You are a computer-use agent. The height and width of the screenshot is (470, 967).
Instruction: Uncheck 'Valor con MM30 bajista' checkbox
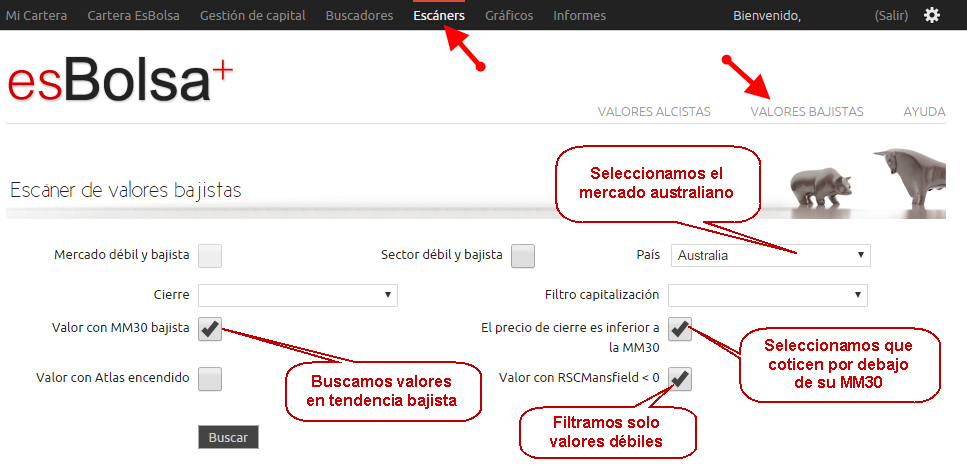coord(210,329)
